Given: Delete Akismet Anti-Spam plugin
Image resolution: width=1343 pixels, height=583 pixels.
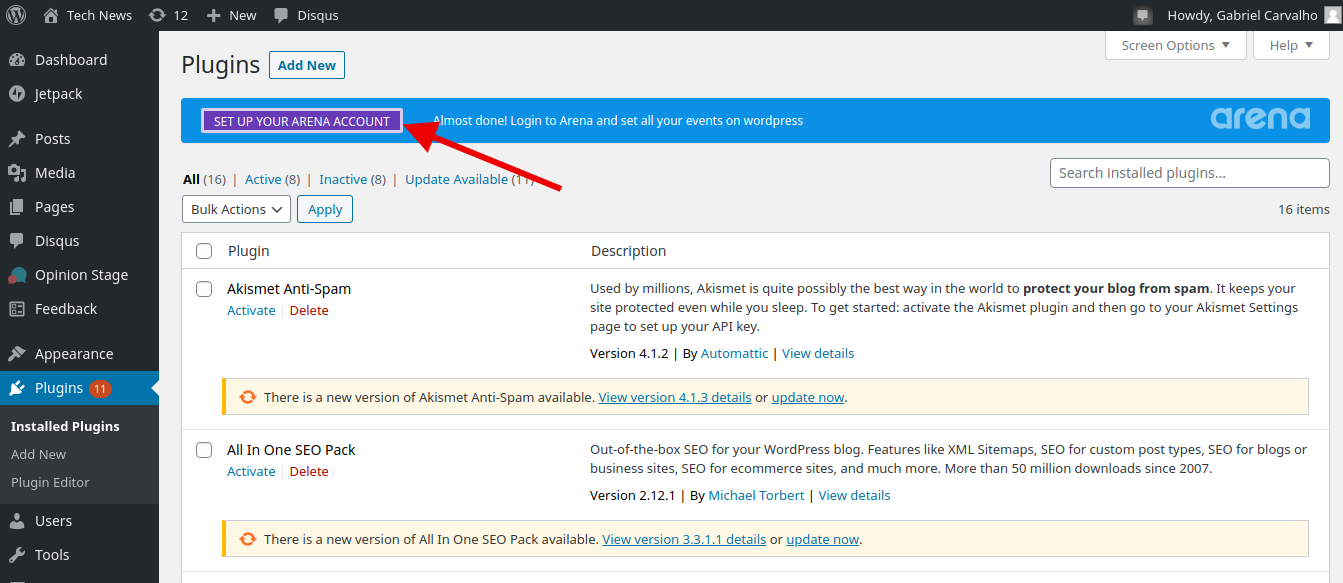Looking at the screenshot, I should point(309,310).
